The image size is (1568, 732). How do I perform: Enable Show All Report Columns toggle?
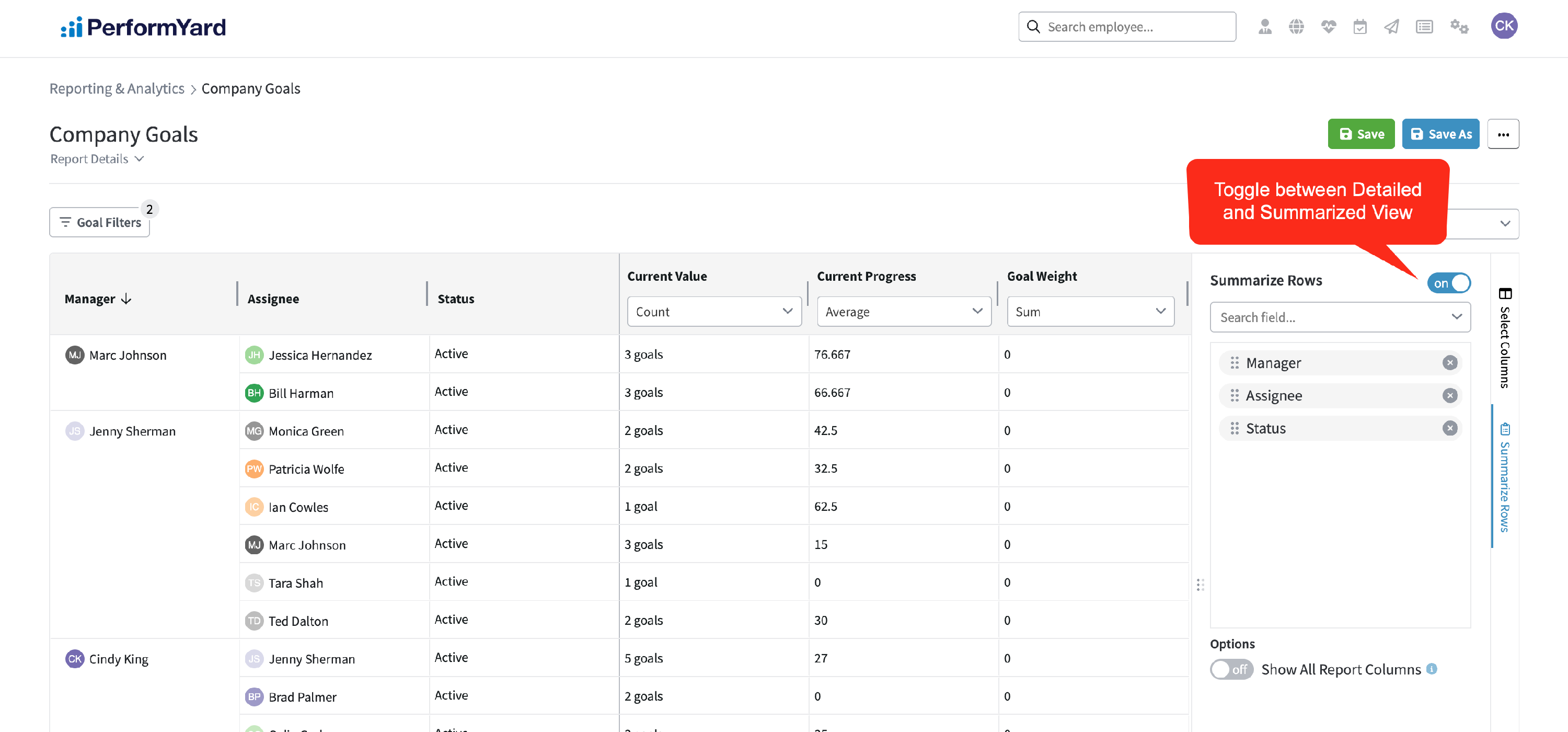pyautogui.click(x=1231, y=669)
